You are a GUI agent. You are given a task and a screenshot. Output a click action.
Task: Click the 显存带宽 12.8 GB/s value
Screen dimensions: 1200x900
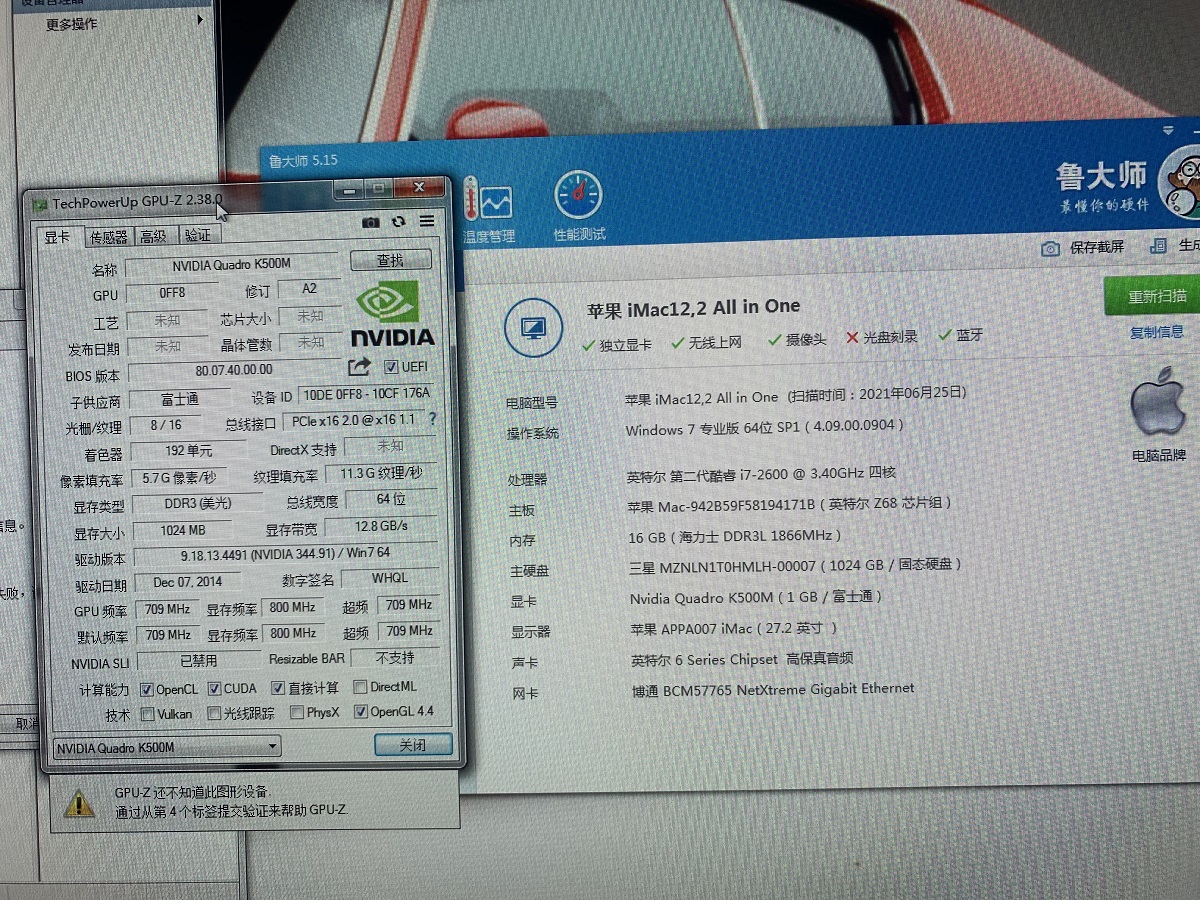pos(380,526)
